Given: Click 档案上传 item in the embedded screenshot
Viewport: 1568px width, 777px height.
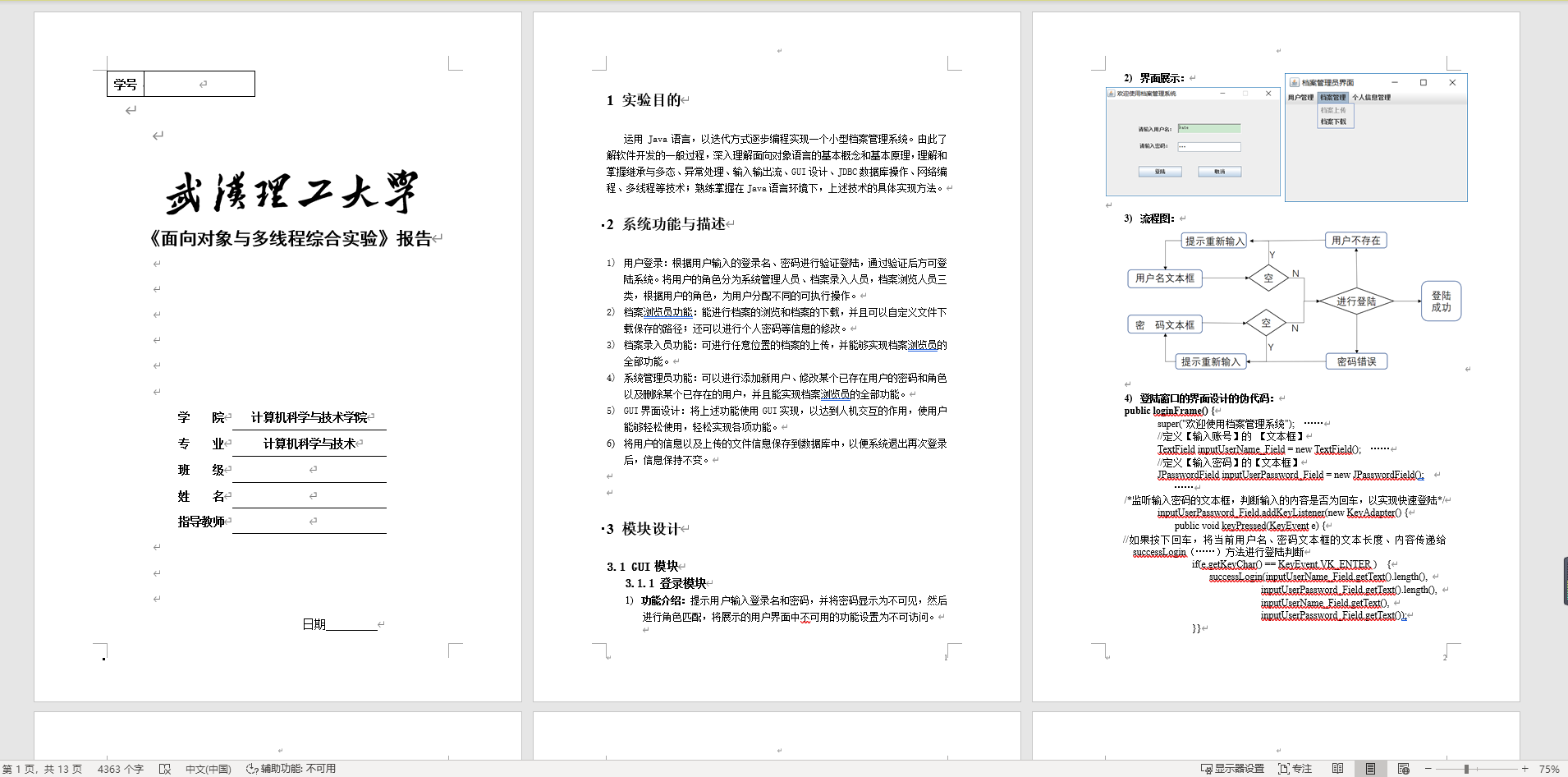Looking at the screenshot, I should coord(1333,110).
